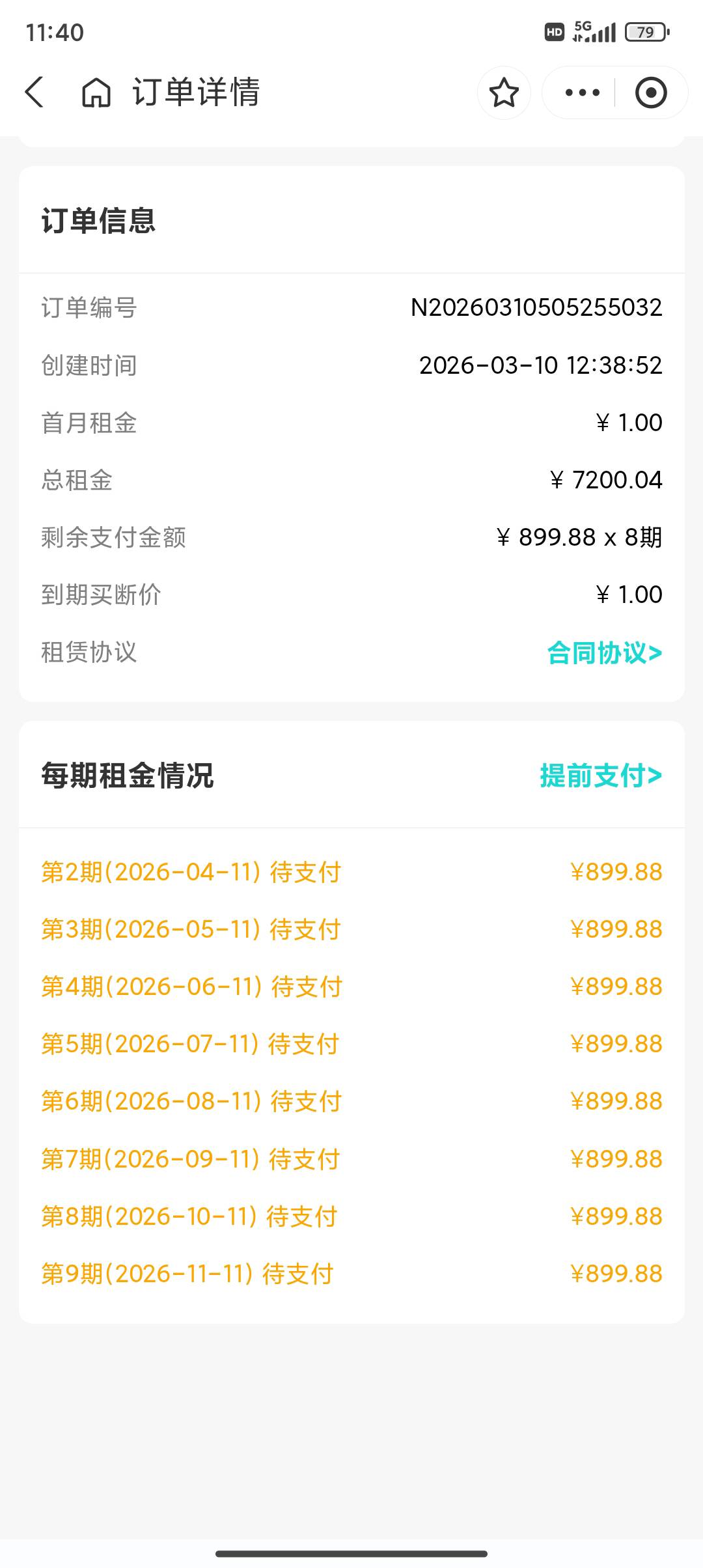Viewport: 703px width, 1568px height.
Task: Tap the bottom home gesture bar
Action: [351, 1554]
